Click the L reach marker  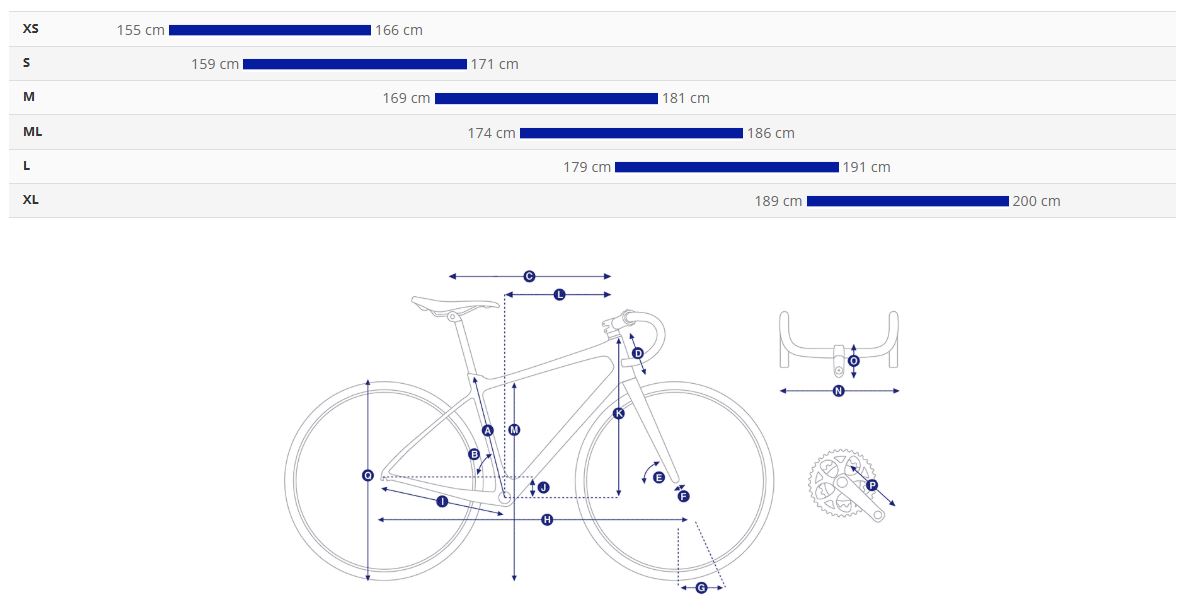coord(559,294)
